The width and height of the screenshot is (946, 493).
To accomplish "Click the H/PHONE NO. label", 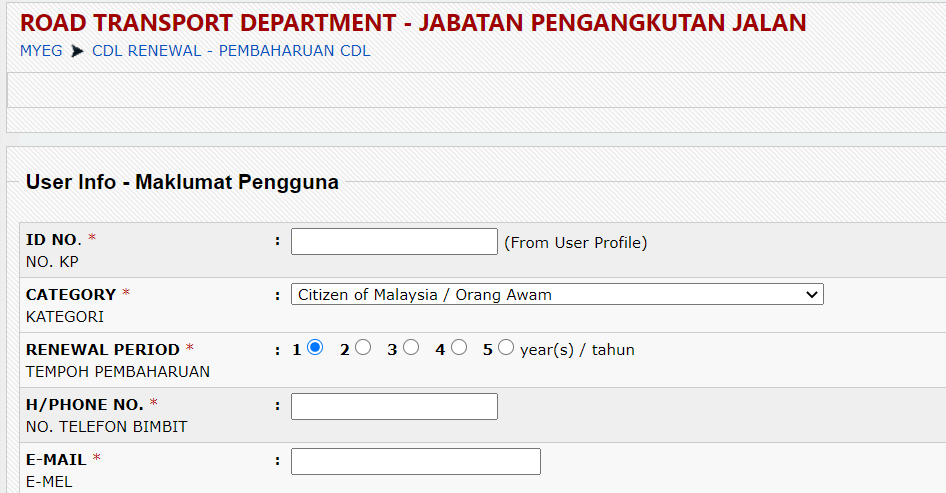I will coord(85,404).
